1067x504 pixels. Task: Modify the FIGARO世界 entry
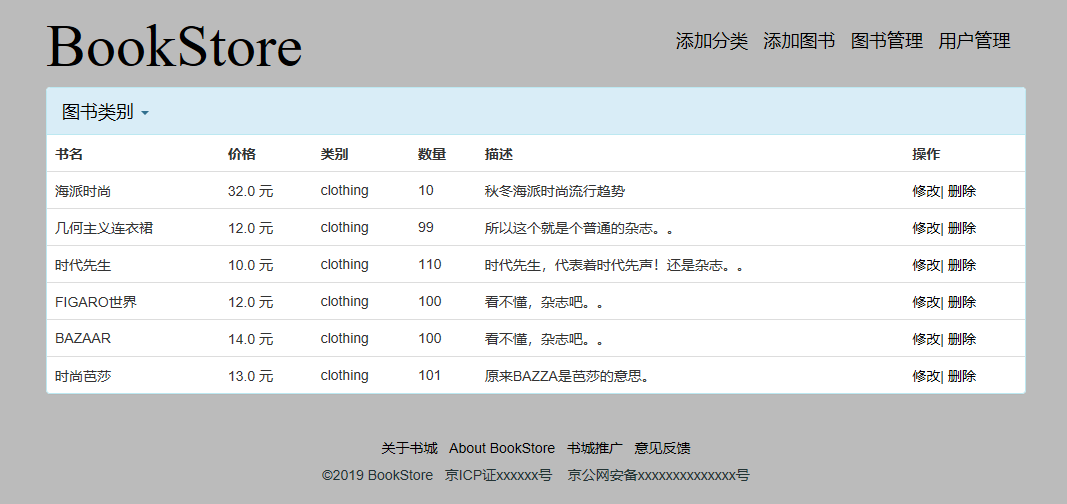925,301
